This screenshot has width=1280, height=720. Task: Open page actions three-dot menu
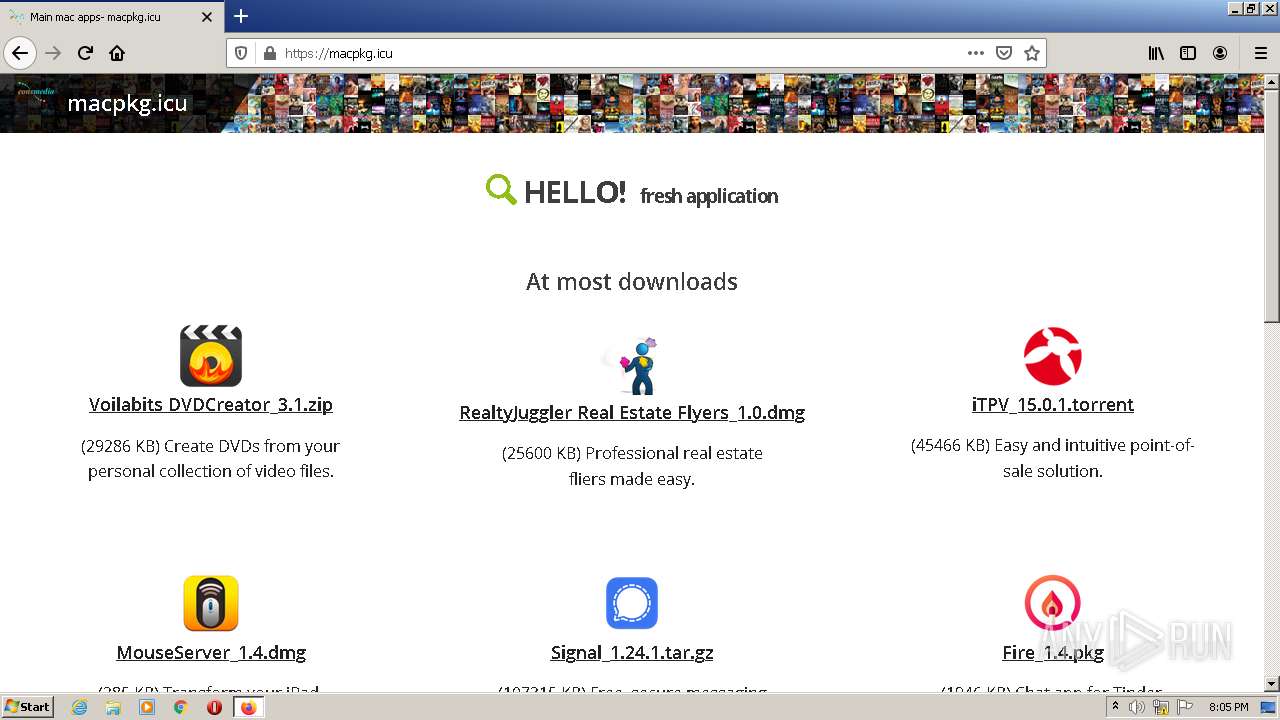[x=975, y=53]
